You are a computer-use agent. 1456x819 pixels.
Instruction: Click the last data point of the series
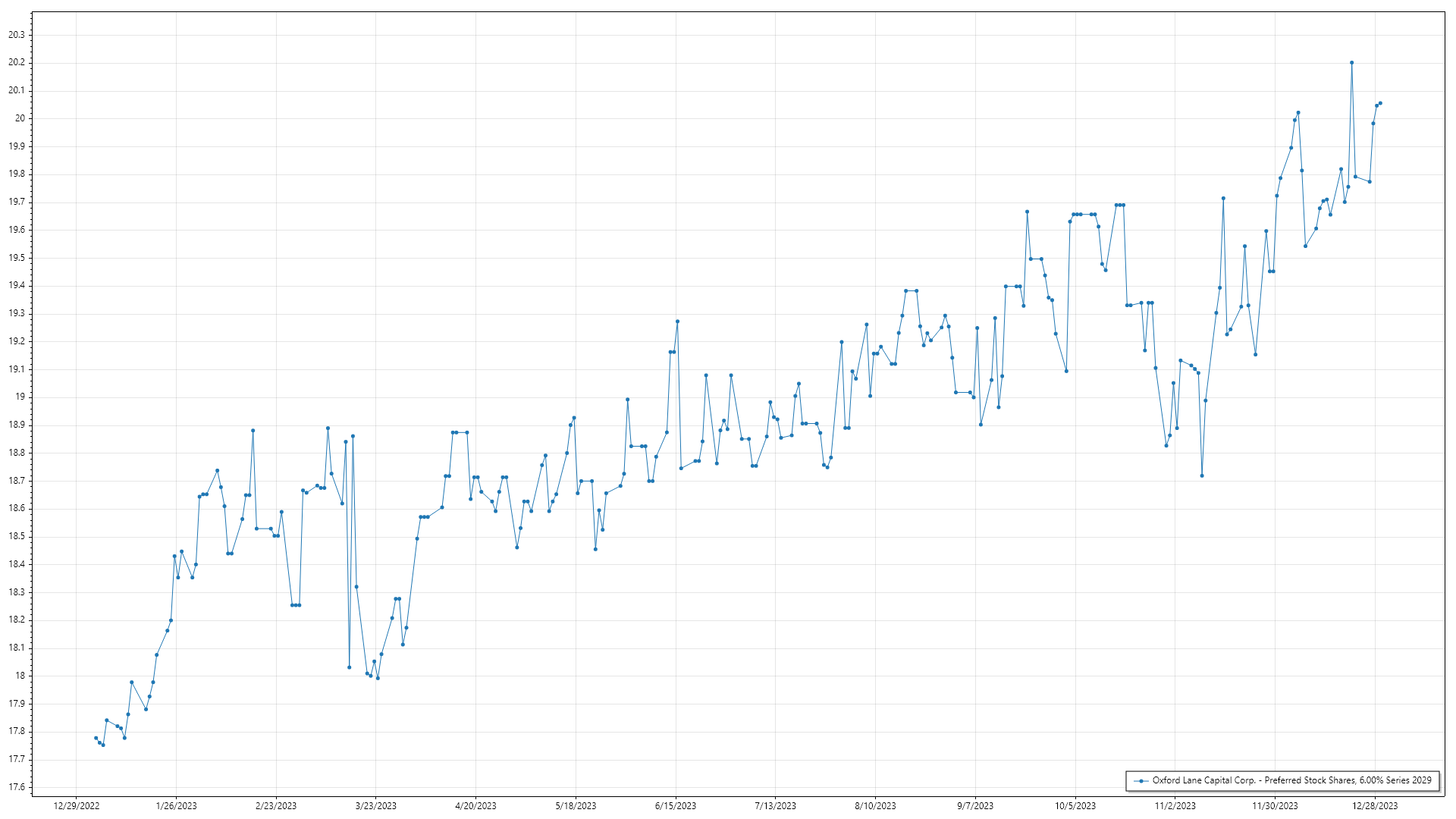[1380, 103]
